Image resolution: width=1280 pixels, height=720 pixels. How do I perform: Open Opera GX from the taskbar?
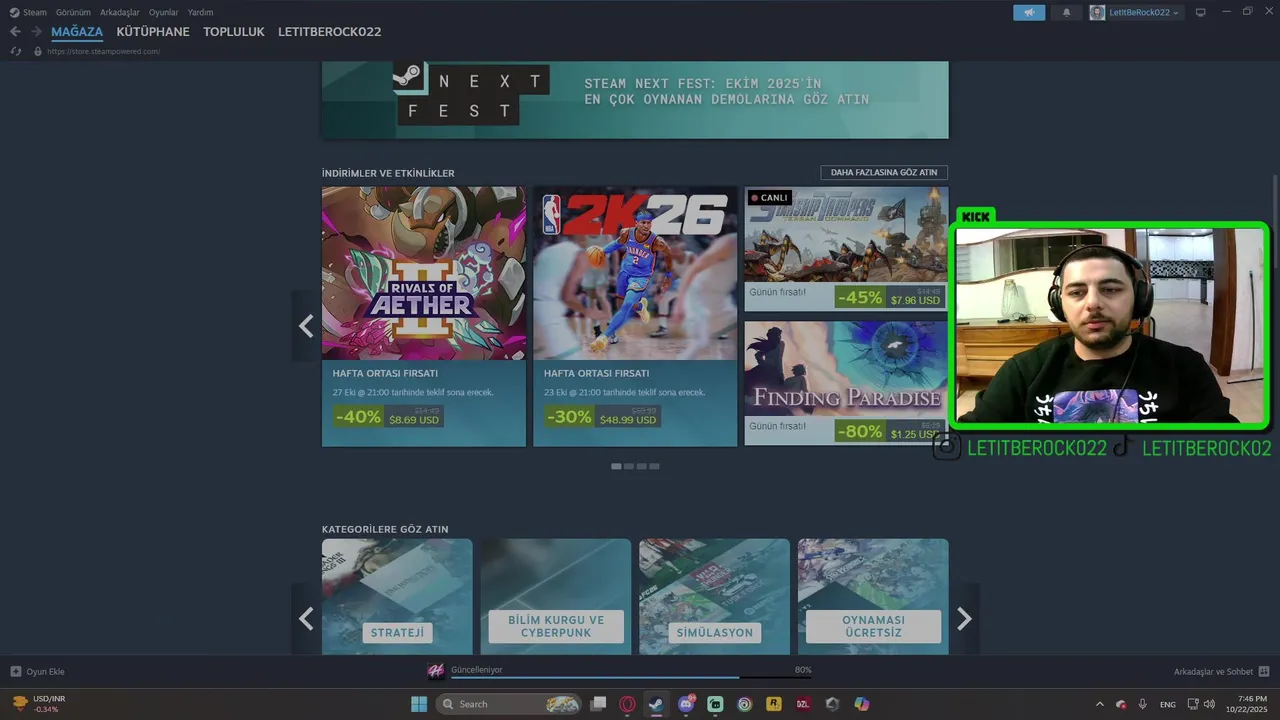pyautogui.click(x=627, y=704)
